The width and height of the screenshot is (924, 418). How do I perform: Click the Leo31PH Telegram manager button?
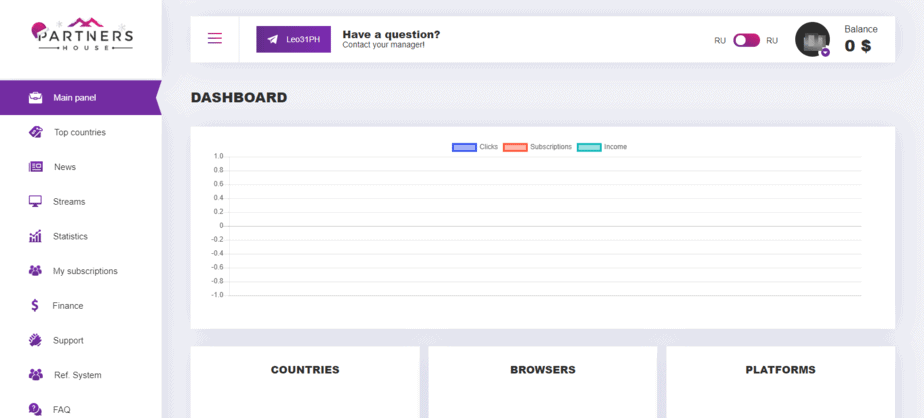point(293,39)
